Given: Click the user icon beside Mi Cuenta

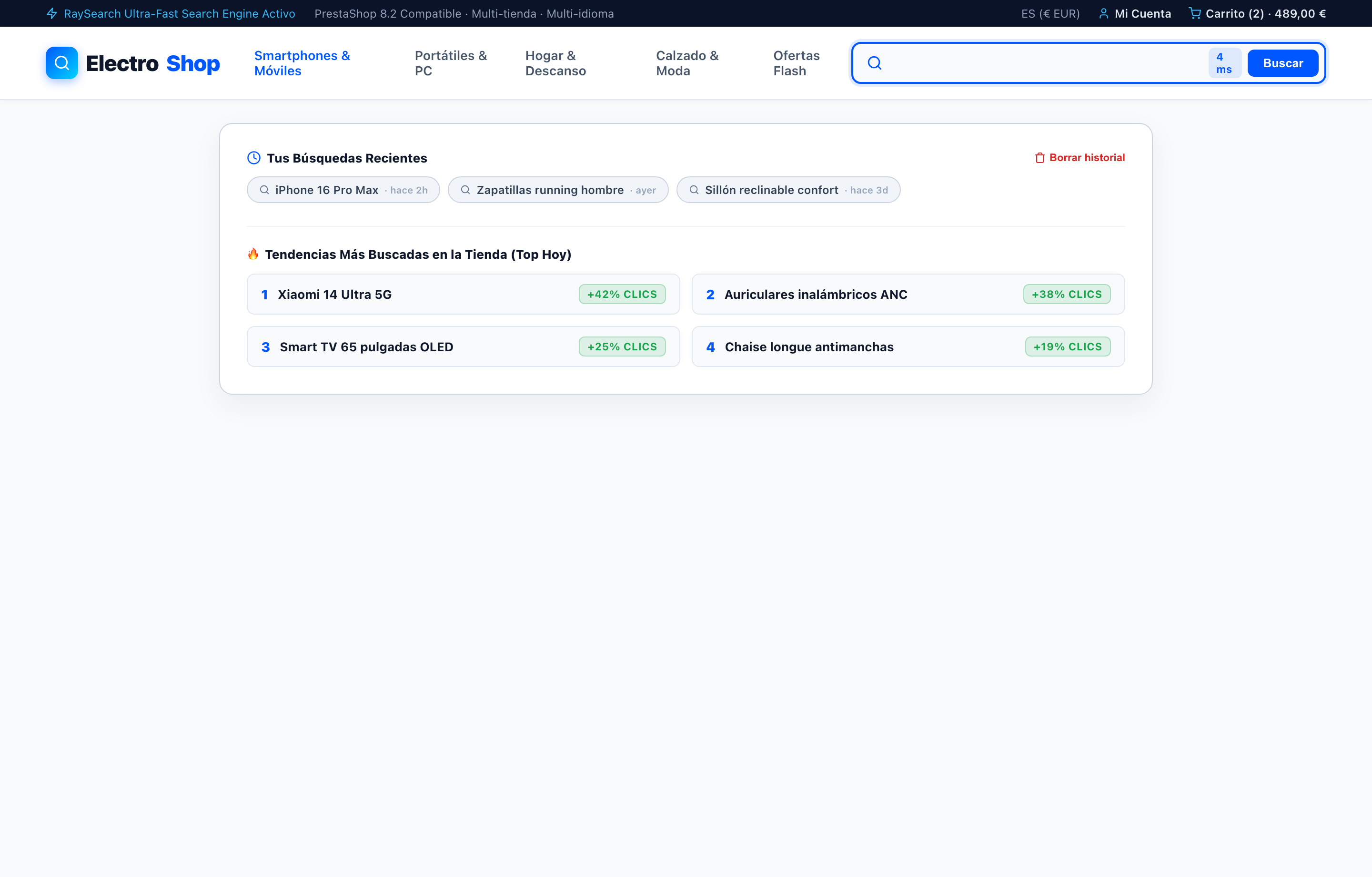Looking at the screenshot, I should 1104,14.
